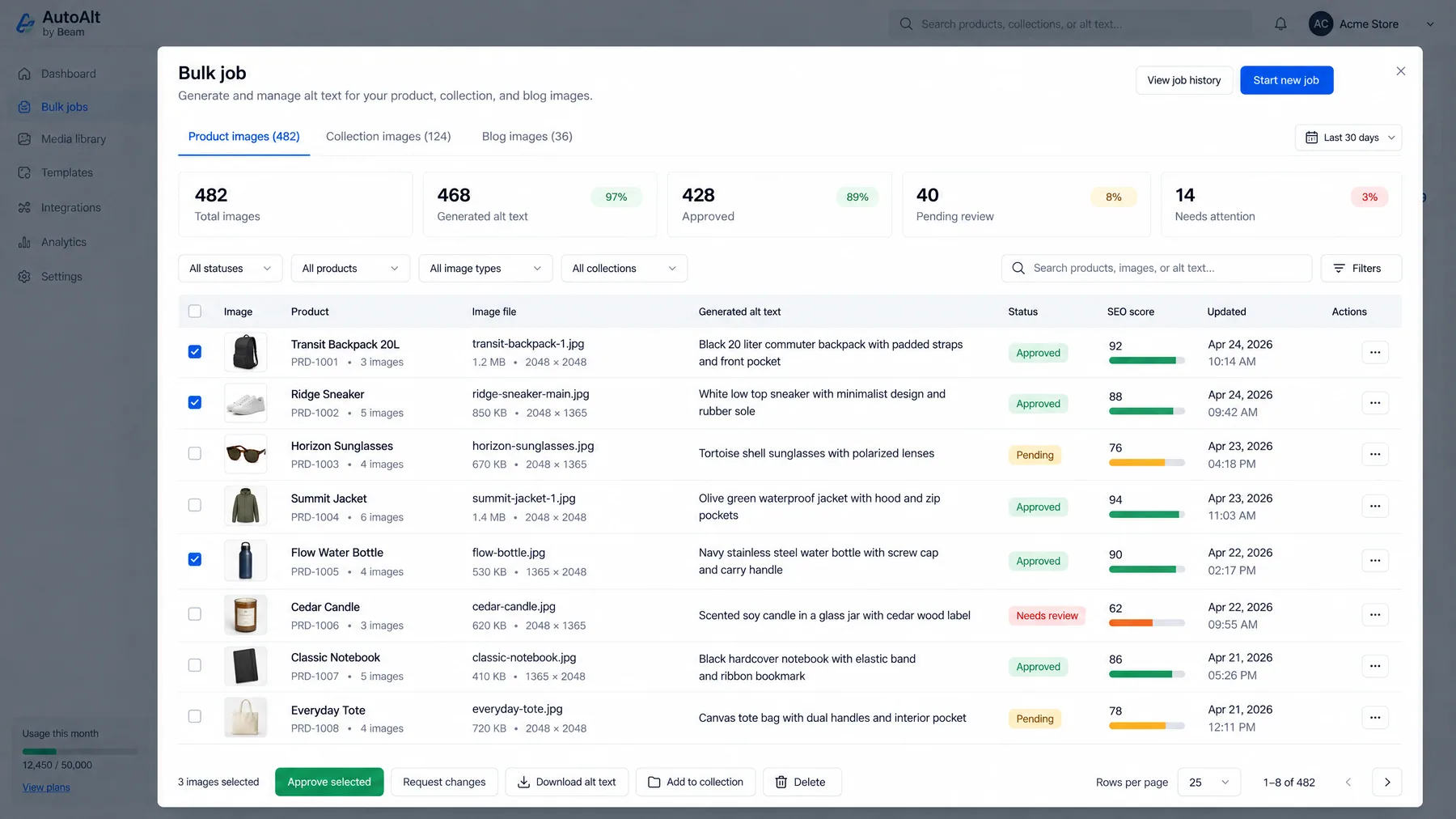Check the Summit Jacket row checkbox
1456x819 pixels.
[195, 506]
